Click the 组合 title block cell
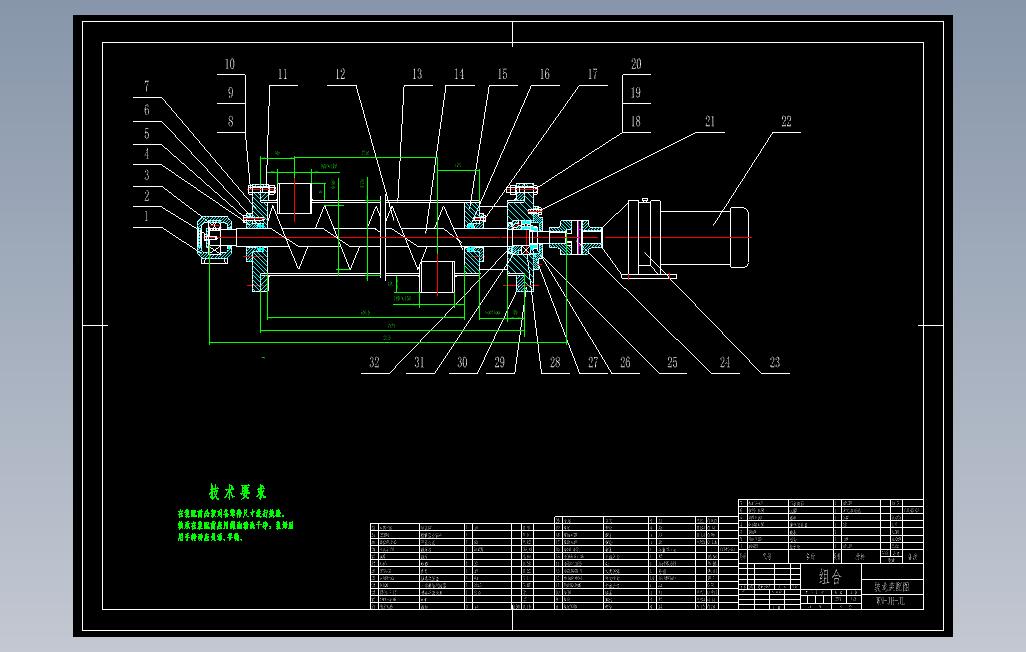Viewport: 1026px width, 652px height. pos(830,577)
